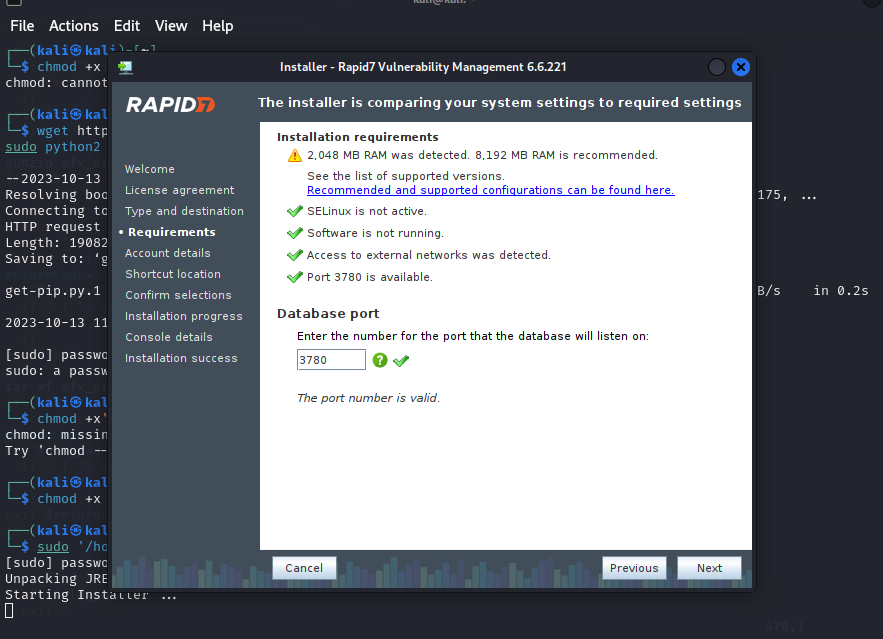Select the Requirements step
Image resolution: width=883 pixels, height=639 pixels.
click(x=172, y=232)
